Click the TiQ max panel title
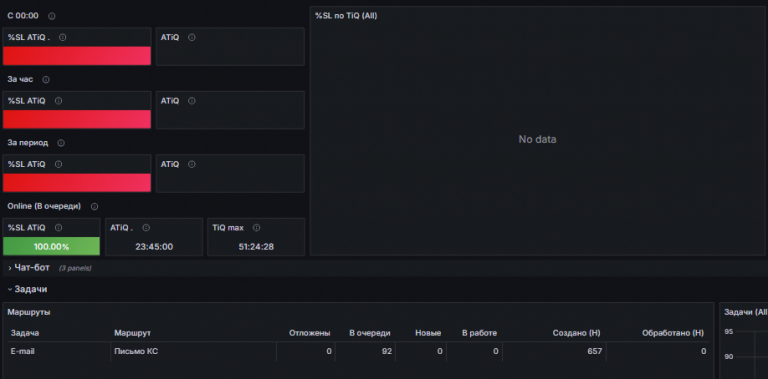This screenshot has height=379, width=768. tap(228, 228)
